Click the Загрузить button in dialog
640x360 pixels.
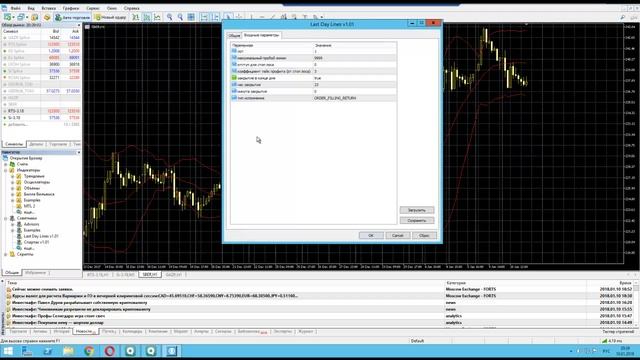417,210
